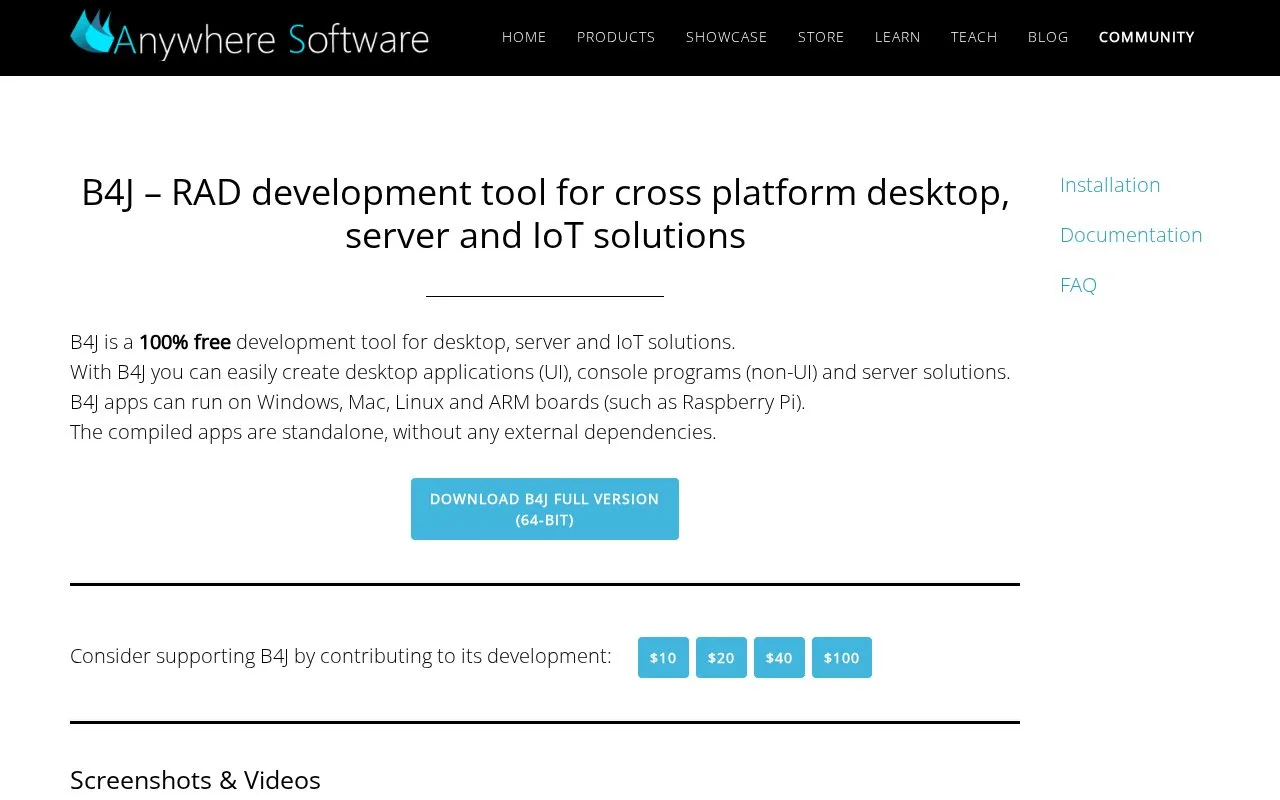
Task: Choose the $20 contribution button
Action: pyautogui.click(x=721, y=658)
